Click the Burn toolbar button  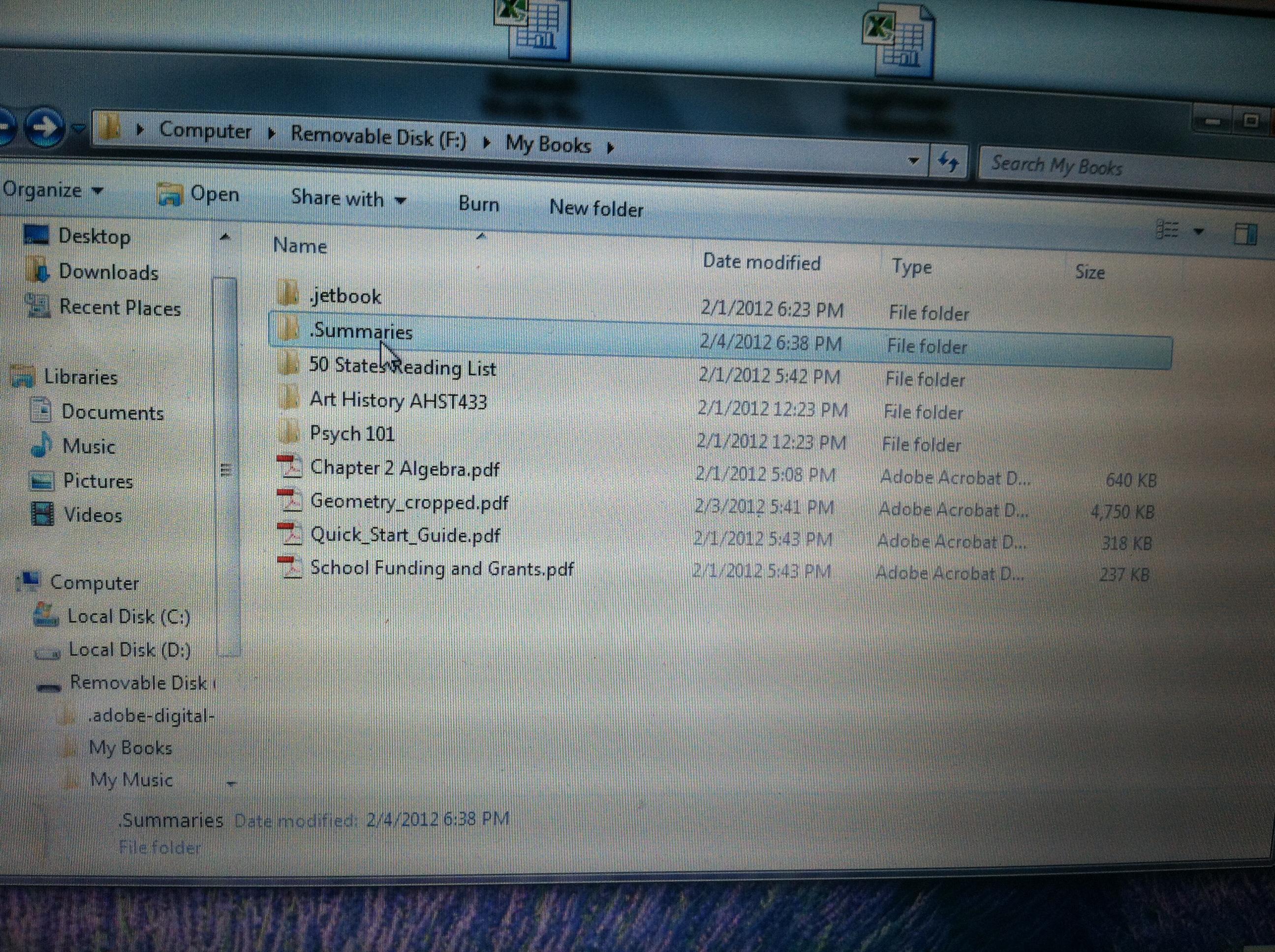pos(478,204)
